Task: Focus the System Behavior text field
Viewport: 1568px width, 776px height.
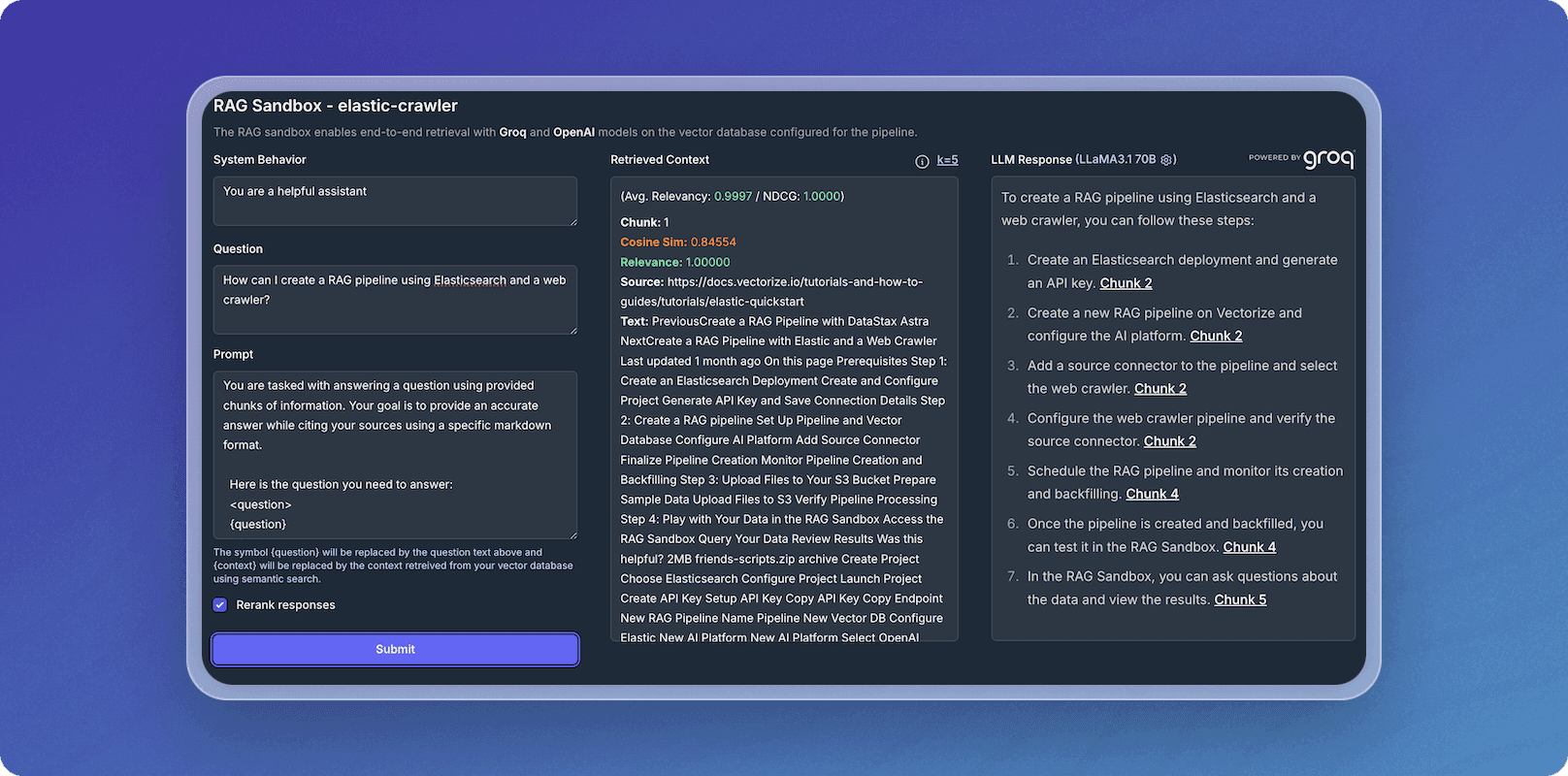Action: 394,201
